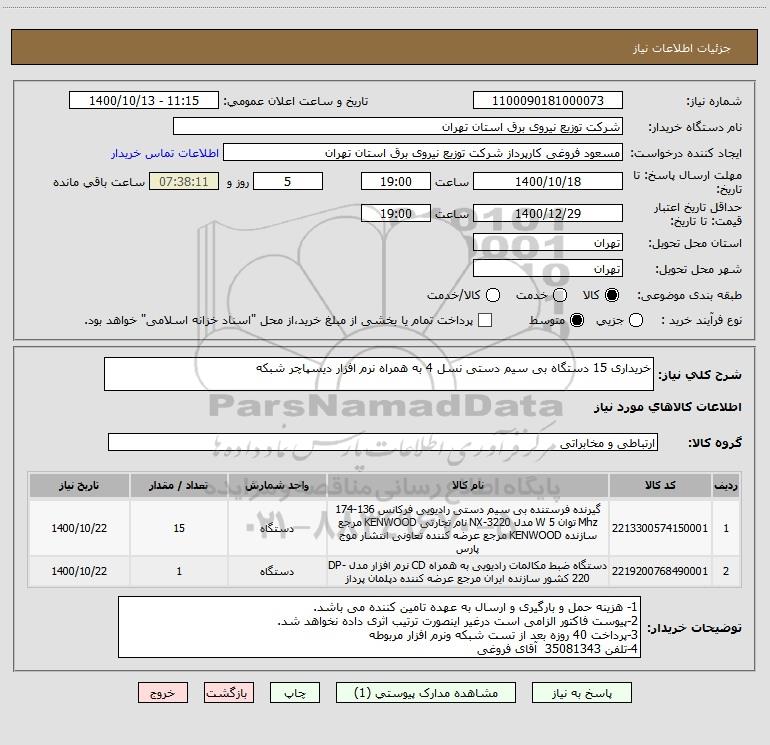
Task: Click the بازگشت back button
Action: point(229,693)
